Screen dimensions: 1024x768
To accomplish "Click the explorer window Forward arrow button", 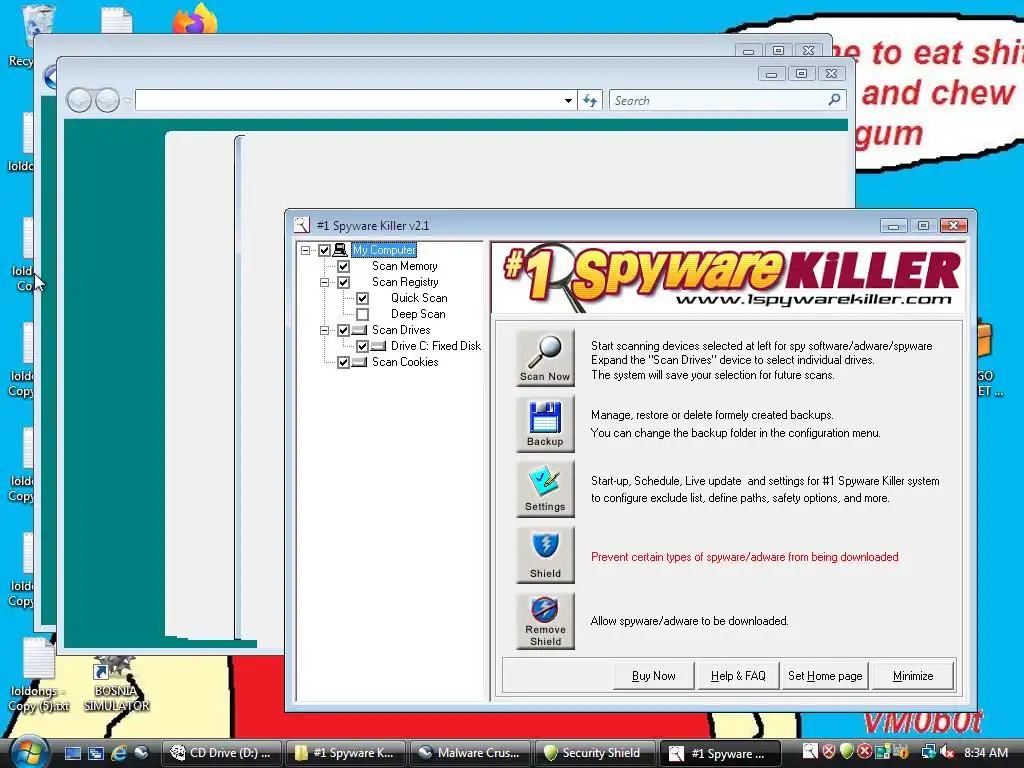I will click(x=107, y=101).
